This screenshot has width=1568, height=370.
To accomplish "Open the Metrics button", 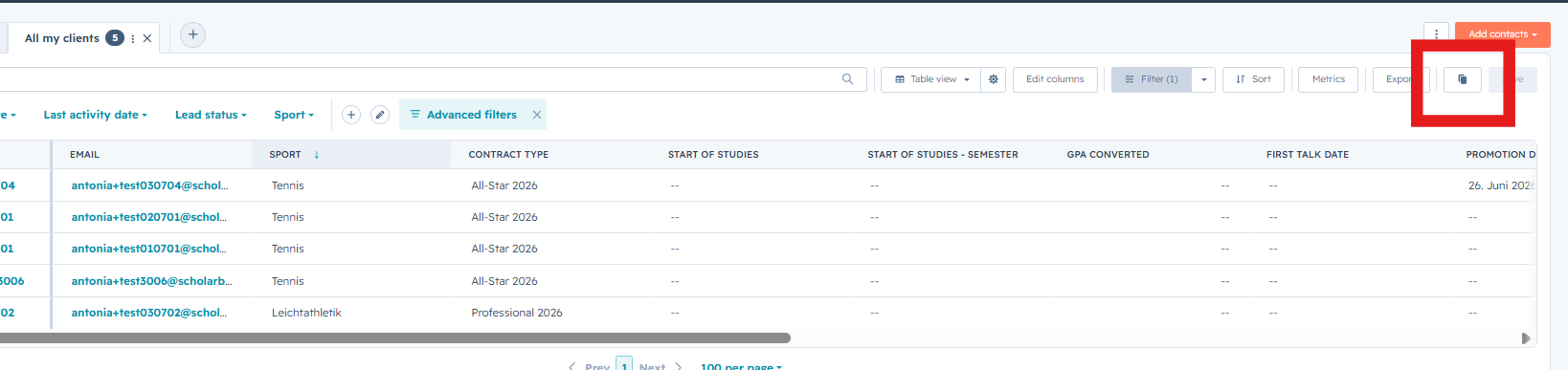I will pyautogui.click(x=1329, y=79).
